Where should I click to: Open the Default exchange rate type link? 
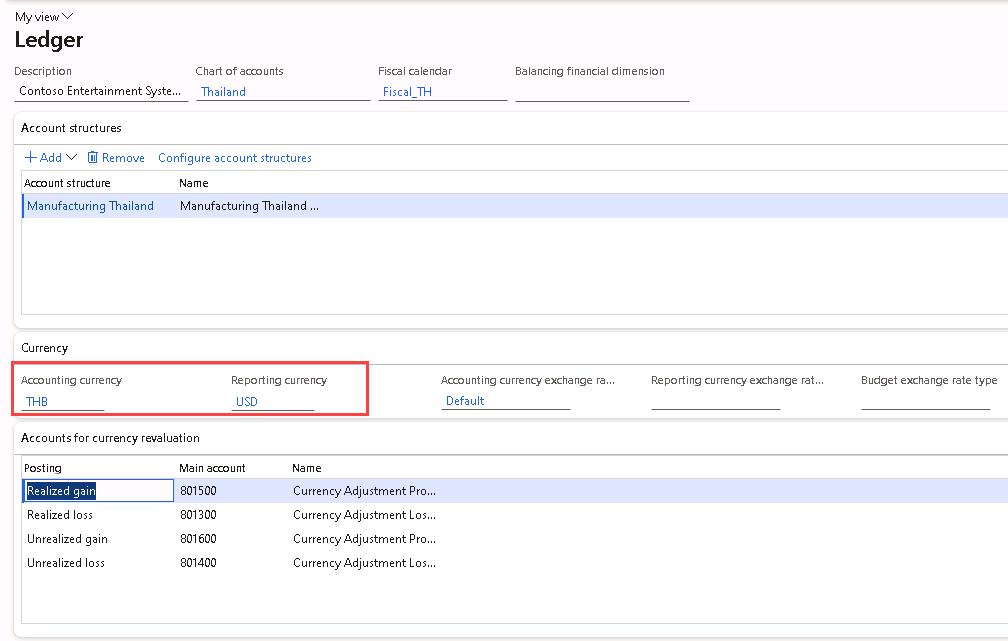coord(465,401)
